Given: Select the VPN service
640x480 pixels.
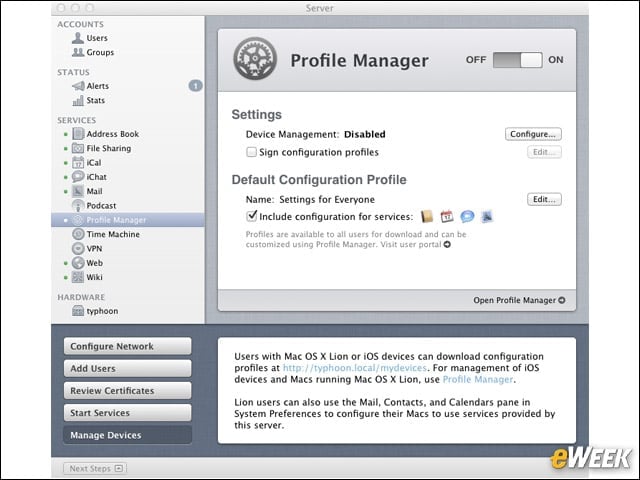Looking at the screenshot, I should pyautogui.click(x=87, y=249).
